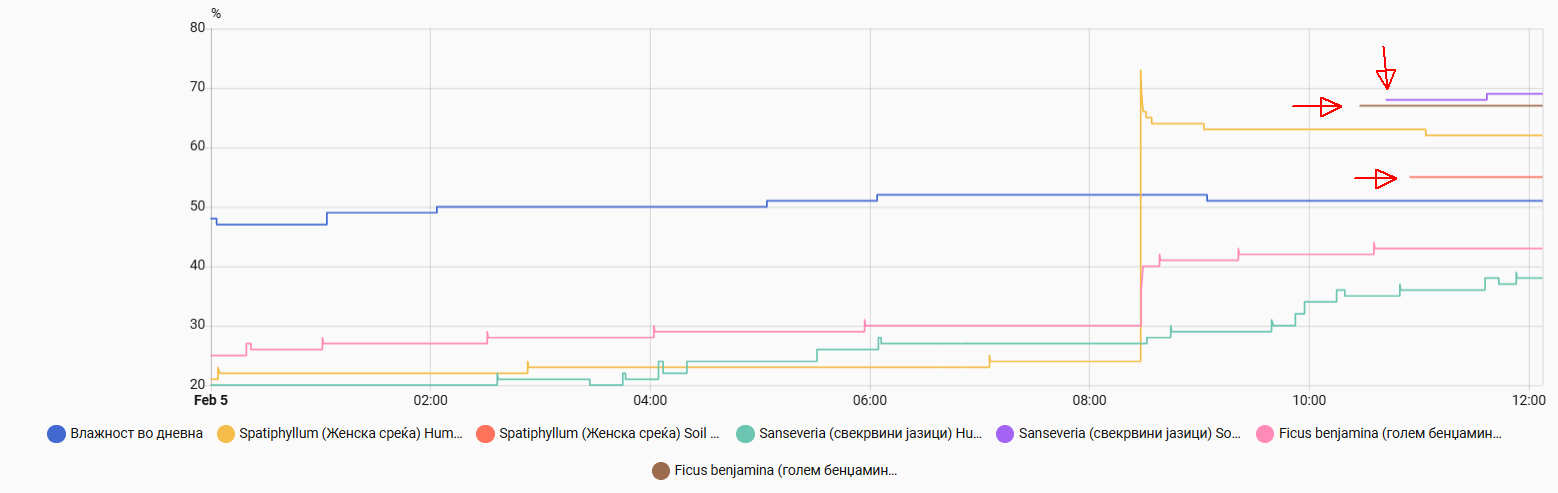Click the teal Sanseveria Humidity legend dot

[745, 434]
